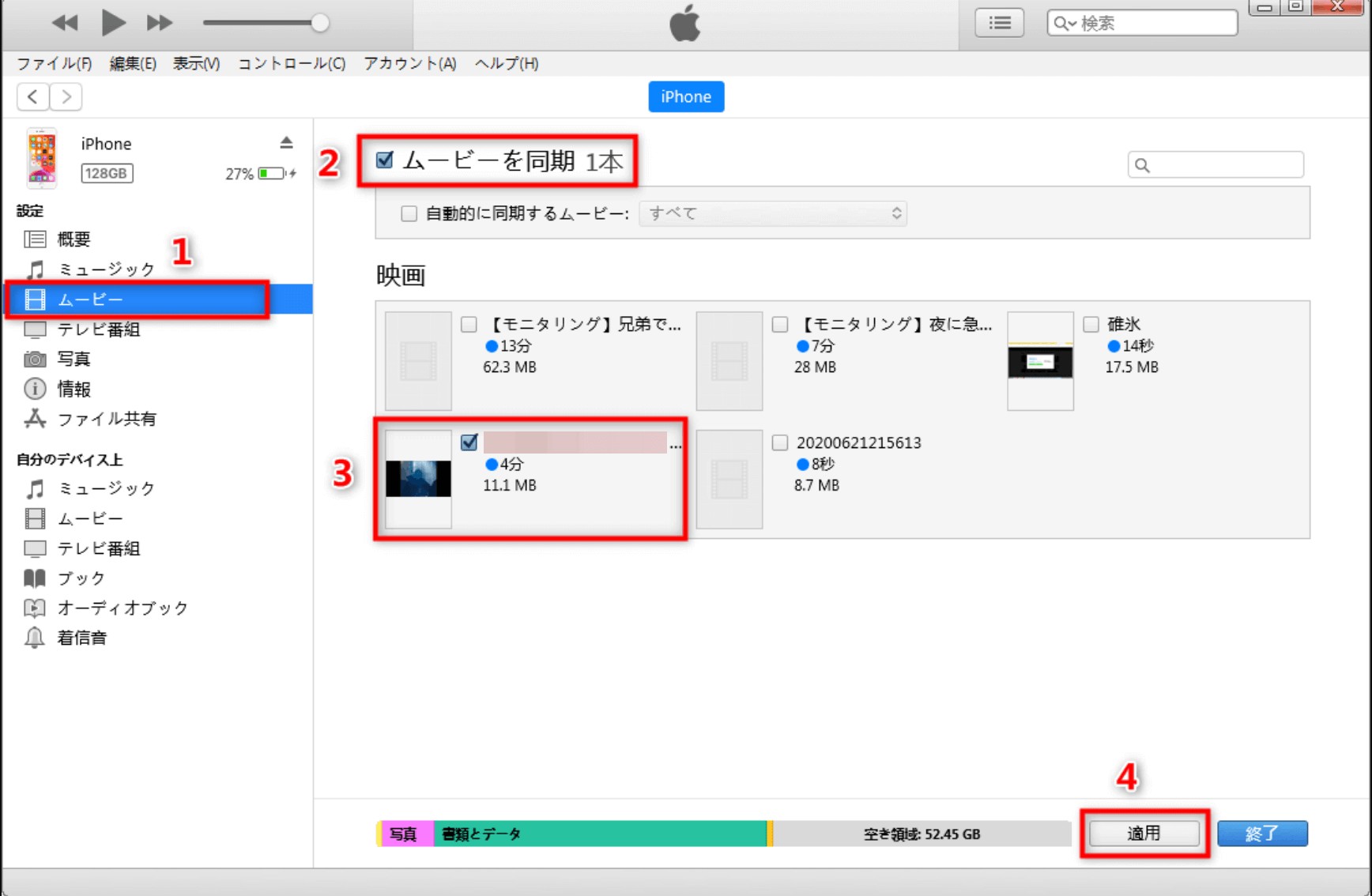Open the 編集(E) menu
Screen dimensions: 1372x896
[132, 63]
